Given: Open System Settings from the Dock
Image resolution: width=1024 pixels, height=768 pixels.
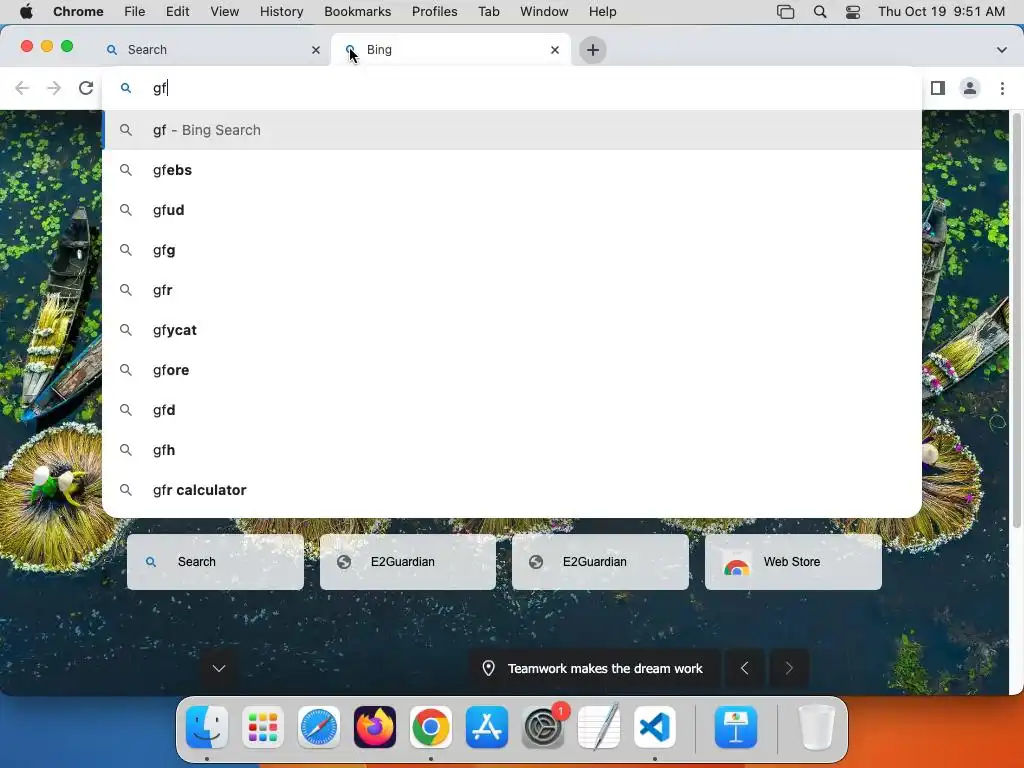Looking at the screenshot, I should pos(543,727).
